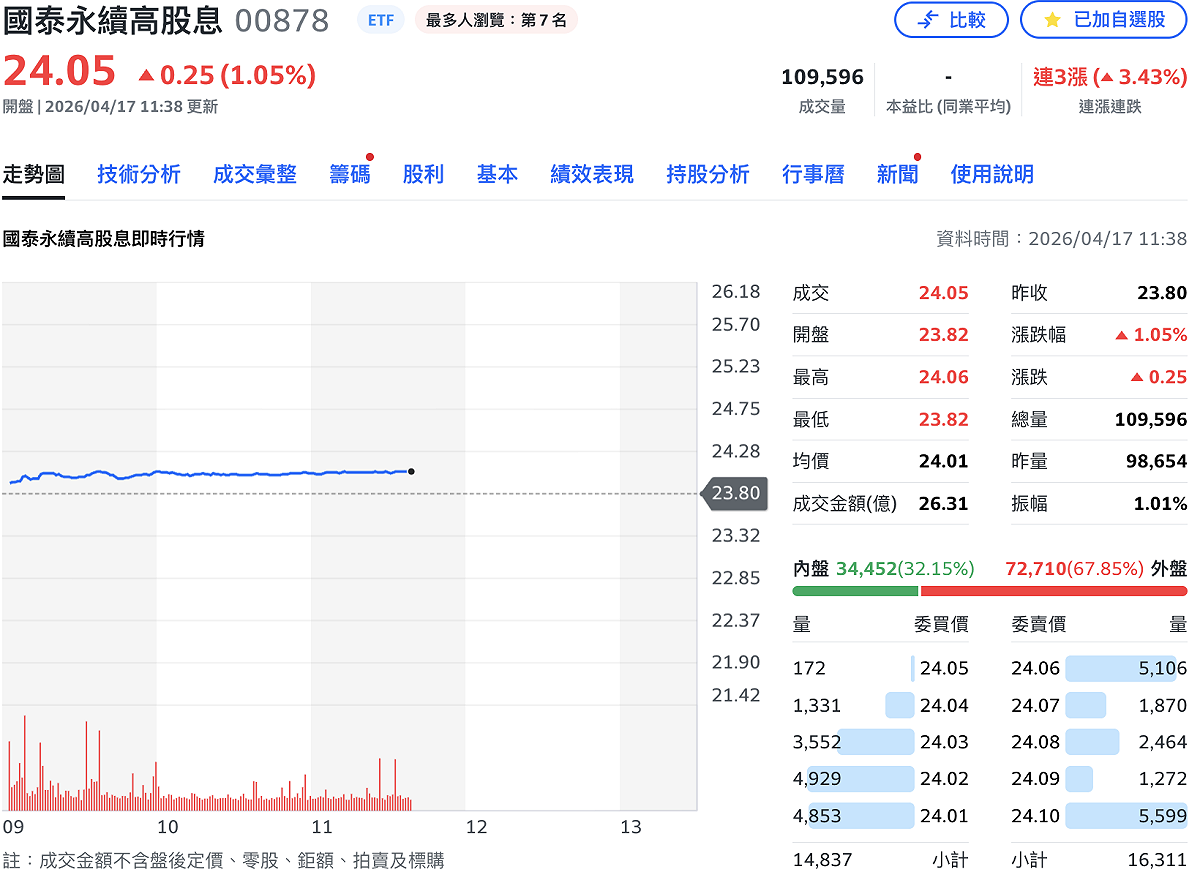Click the green 內盤 ratio bar
This screenshot has width=1200, height=872.
(x=855, y=591)
